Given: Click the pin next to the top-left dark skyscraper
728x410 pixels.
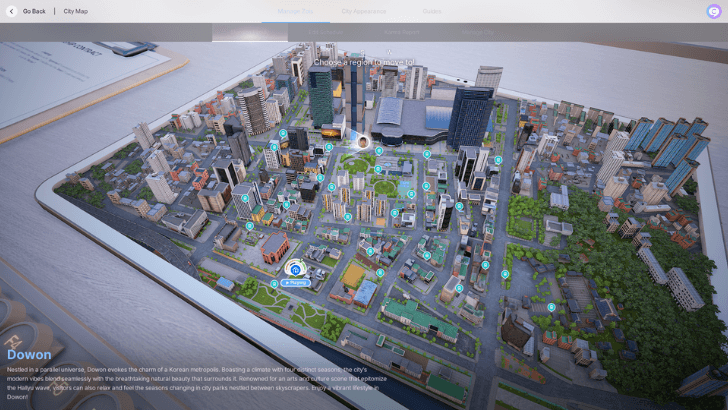Looking at the screenshot, I should coord(283,132).
